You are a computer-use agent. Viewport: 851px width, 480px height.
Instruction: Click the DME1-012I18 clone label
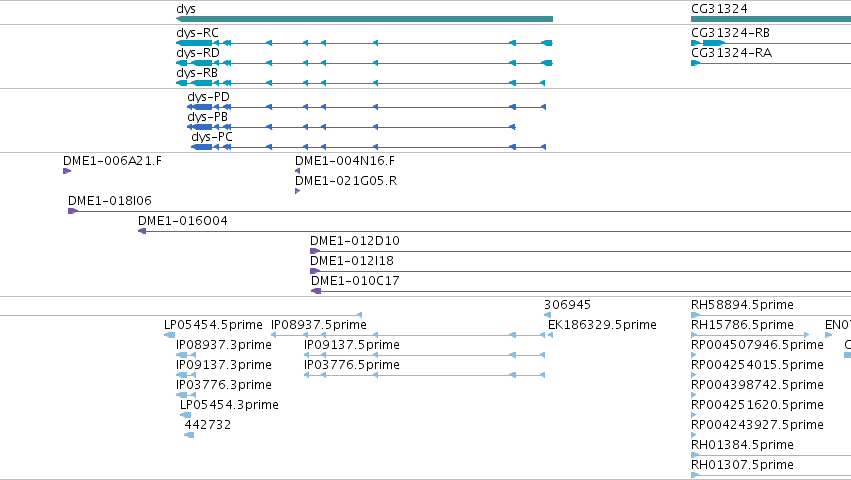click(x=352, y=261)
